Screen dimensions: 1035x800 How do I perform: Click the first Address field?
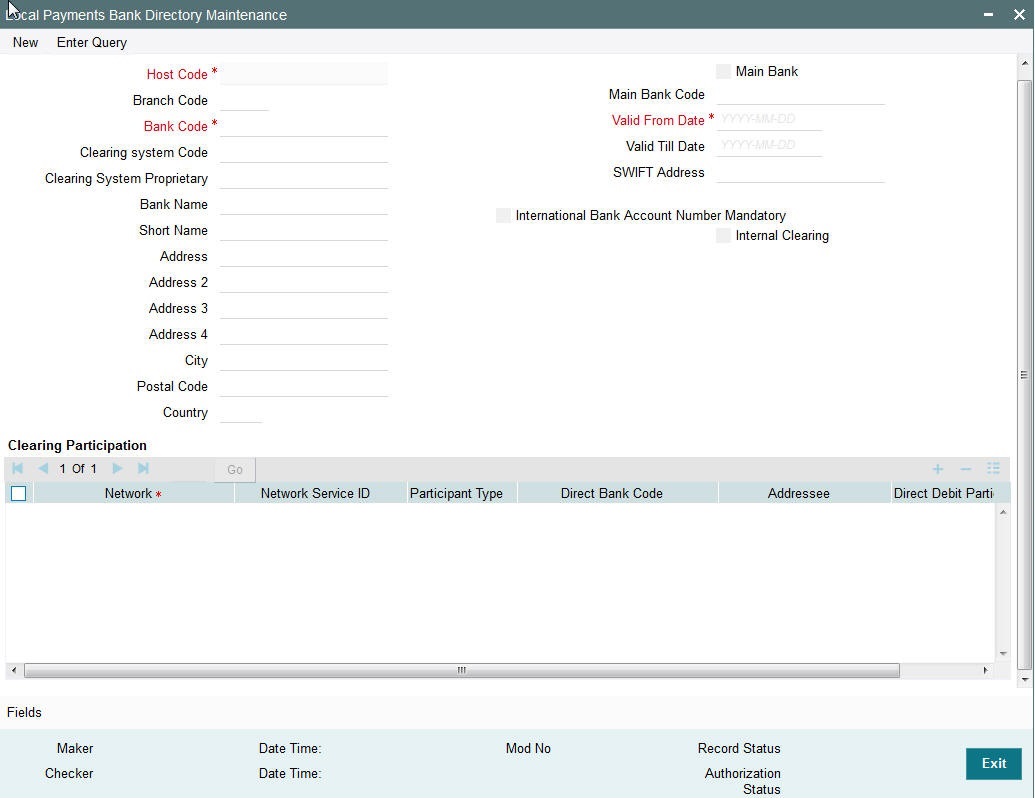(304, 256)
